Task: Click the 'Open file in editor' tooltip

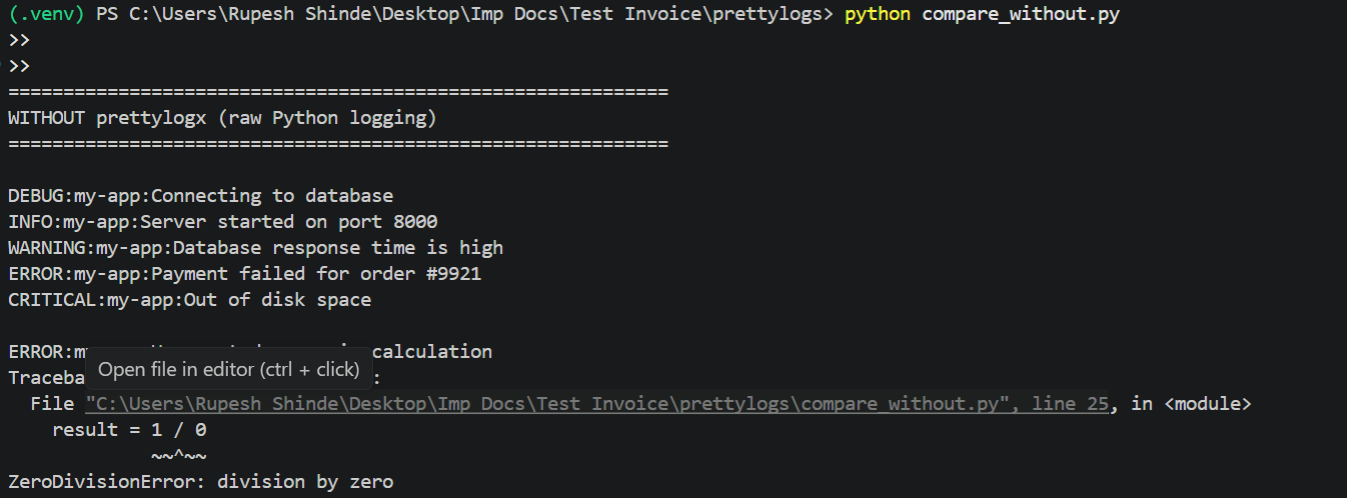Action: pos(229,370)
